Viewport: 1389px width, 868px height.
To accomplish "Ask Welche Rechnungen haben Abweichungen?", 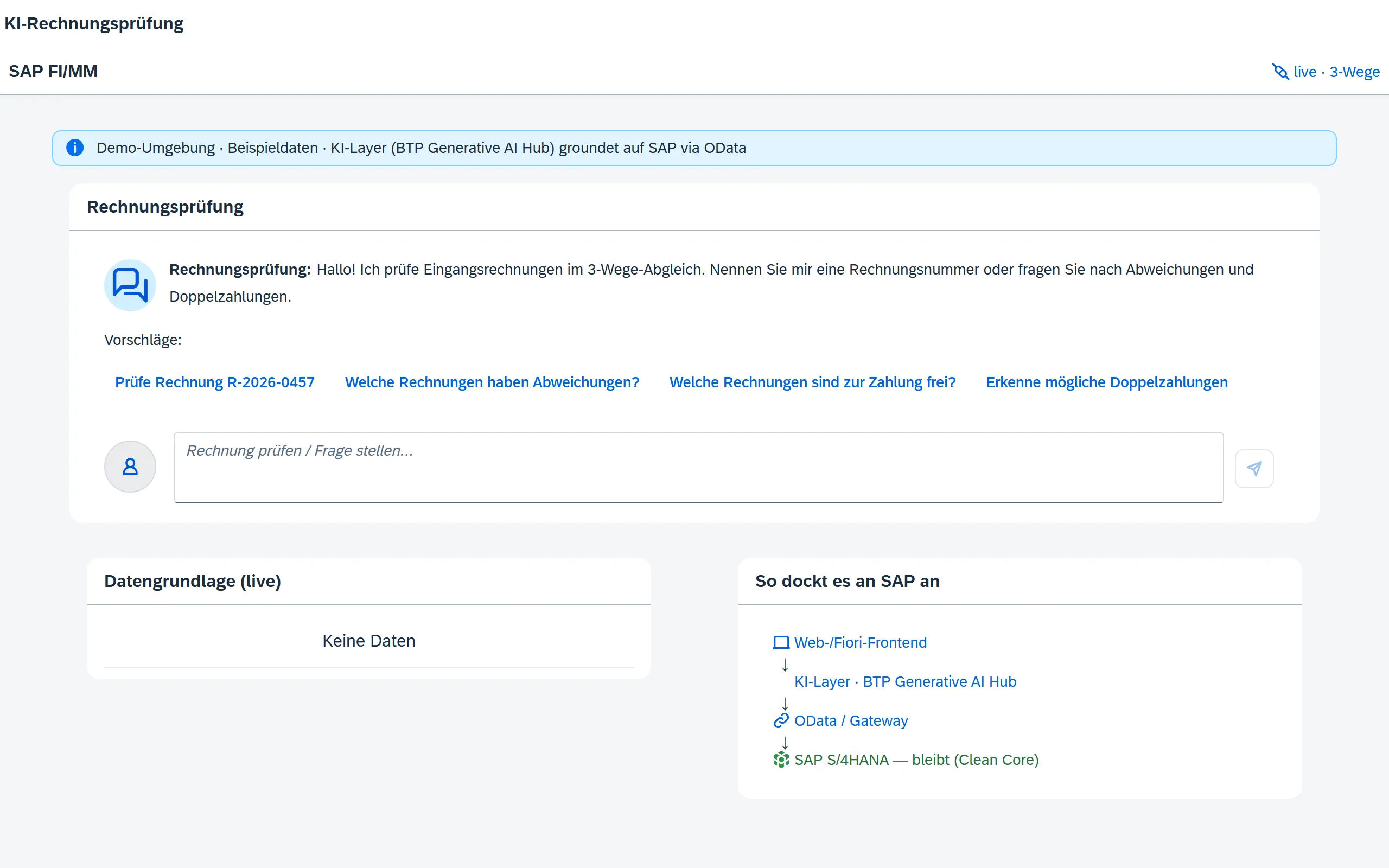I will [x=492, y=382].
